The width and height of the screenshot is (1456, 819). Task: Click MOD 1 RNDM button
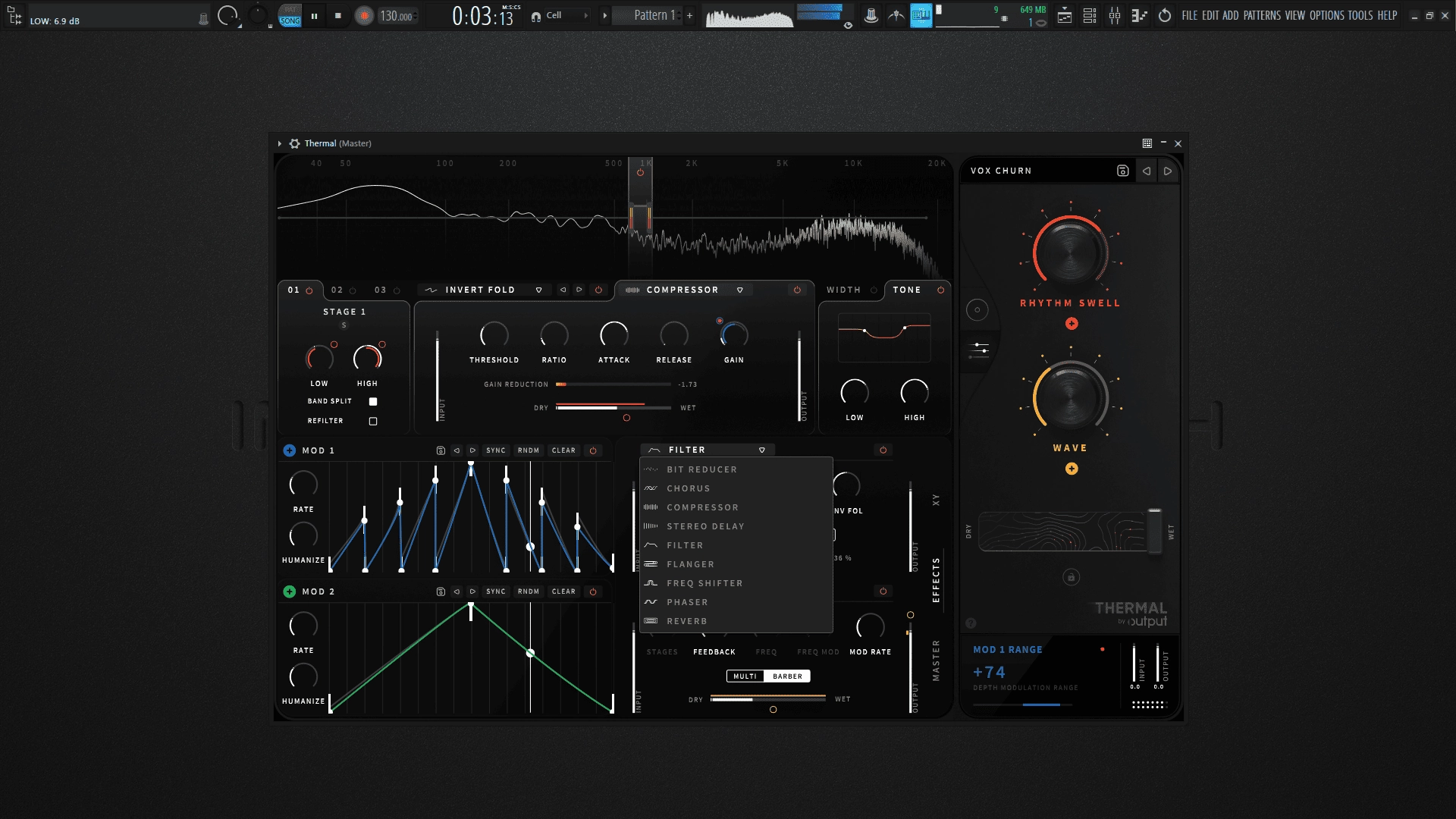pyautogui.click(x=529, y=450)
